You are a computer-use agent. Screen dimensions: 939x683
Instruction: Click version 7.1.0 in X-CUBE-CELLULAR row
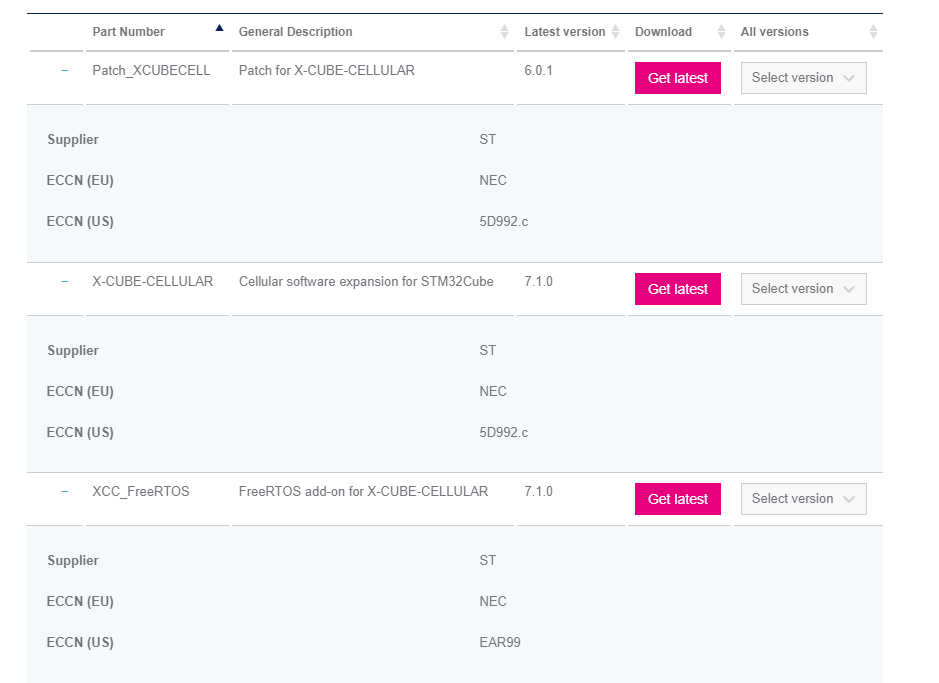point(538,281)
